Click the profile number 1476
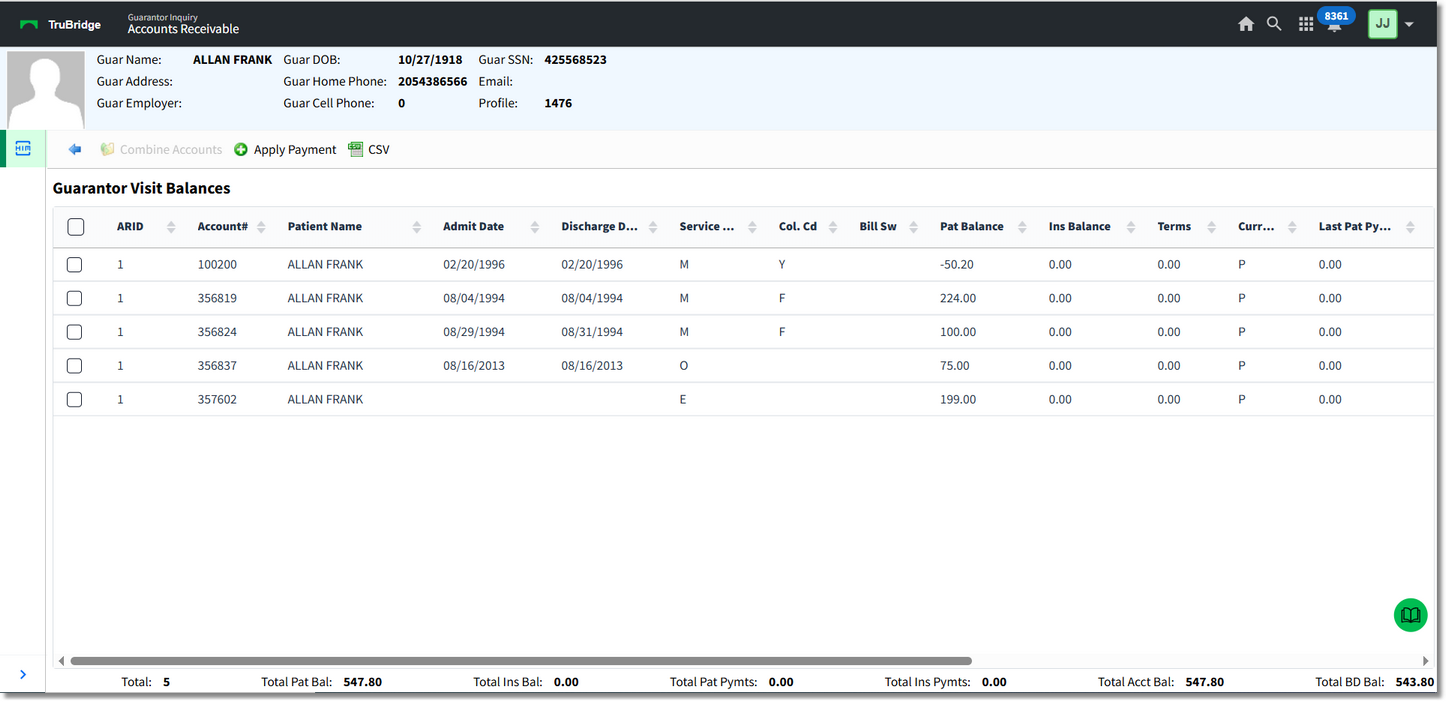This screenshot has height=702, width=1446. click(x=558, y=103)
